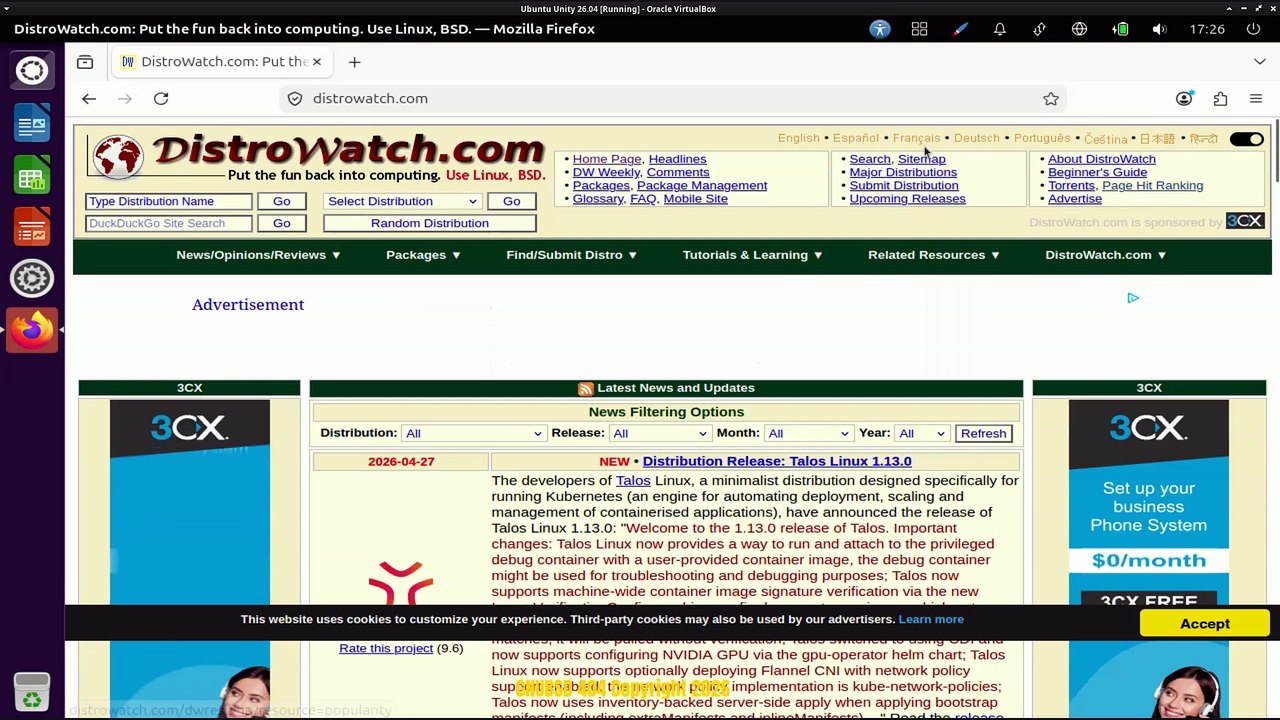Reload the current page
The image size is (1280, 720).
click(x=161, y=98)
